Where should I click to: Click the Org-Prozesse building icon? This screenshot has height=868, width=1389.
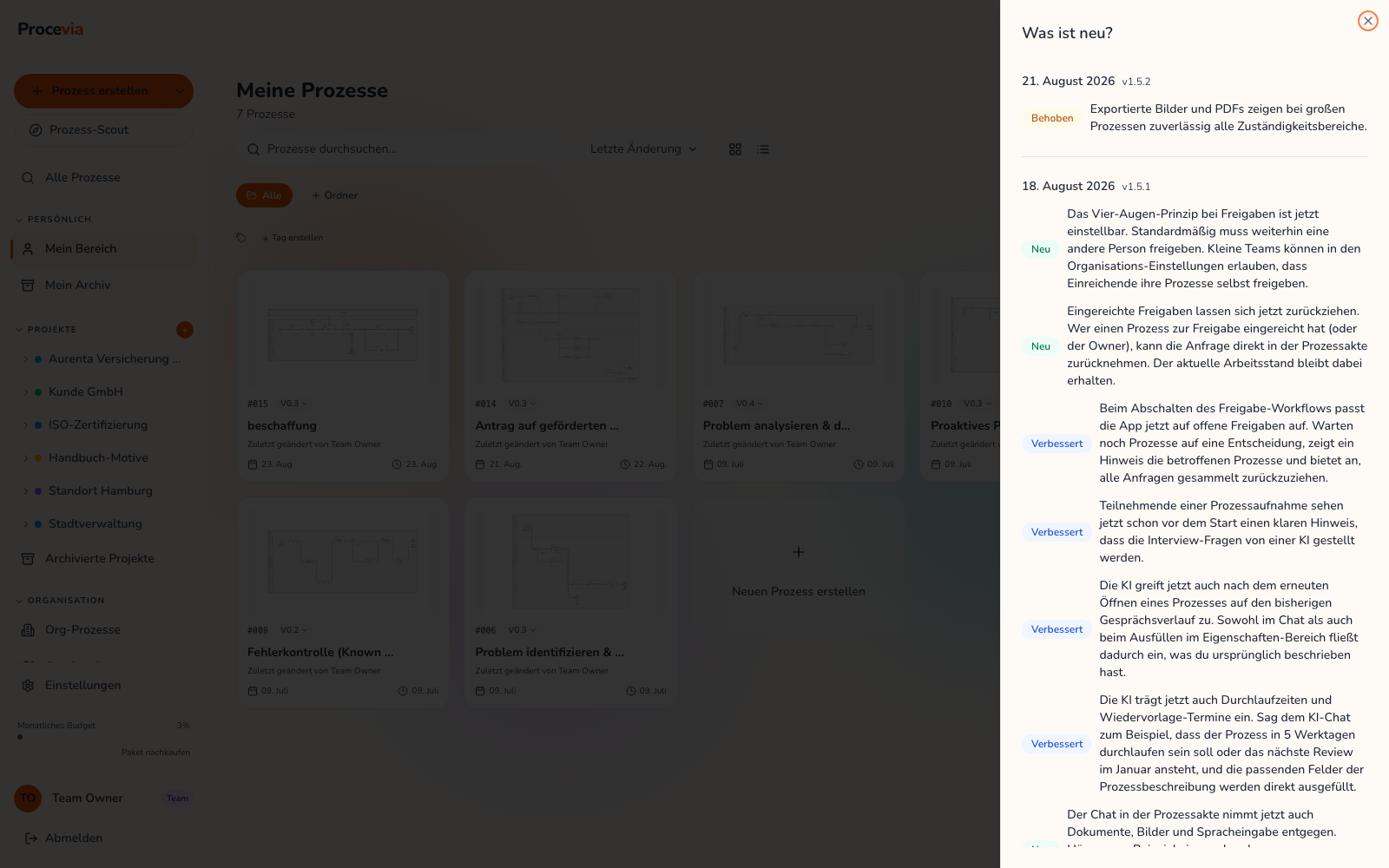click(28, 630)
